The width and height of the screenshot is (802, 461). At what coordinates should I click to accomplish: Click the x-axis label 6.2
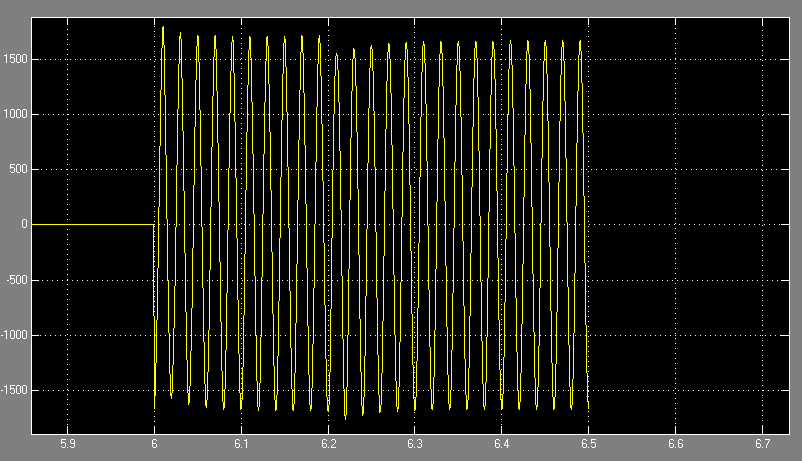[x=328, y=444]
